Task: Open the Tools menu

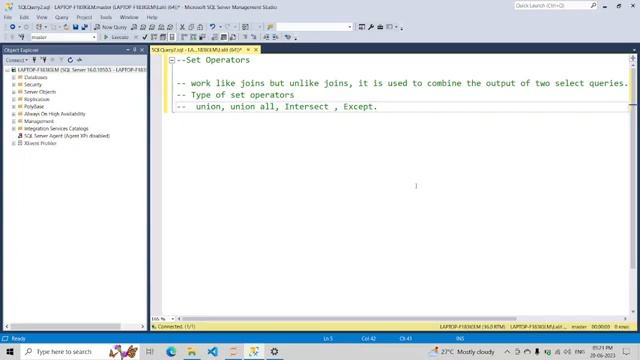Action: point(106,17)
